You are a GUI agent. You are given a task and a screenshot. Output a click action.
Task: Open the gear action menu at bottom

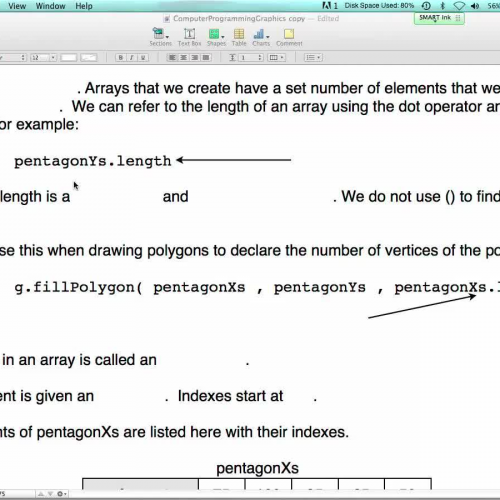(x=62, y=494)
